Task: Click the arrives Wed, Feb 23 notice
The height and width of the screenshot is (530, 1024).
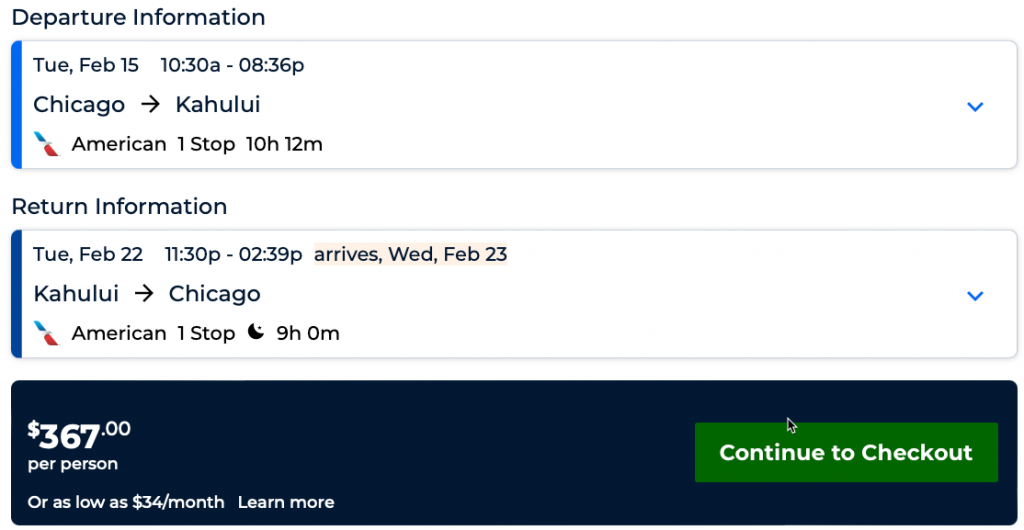Action: click(410, 254)
